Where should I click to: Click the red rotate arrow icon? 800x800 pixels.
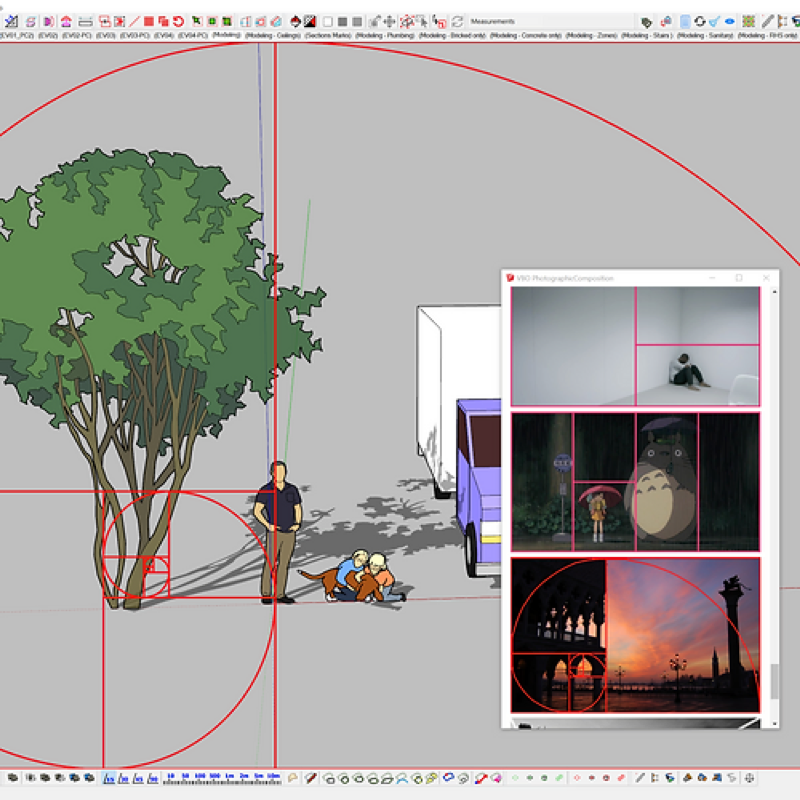coord(178,21)
